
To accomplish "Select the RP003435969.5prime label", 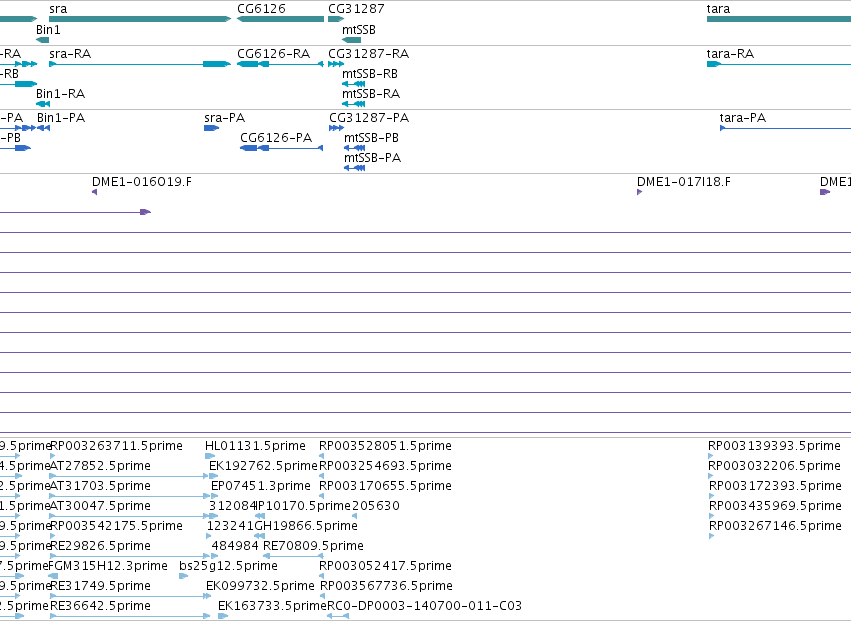I will 775,506.
